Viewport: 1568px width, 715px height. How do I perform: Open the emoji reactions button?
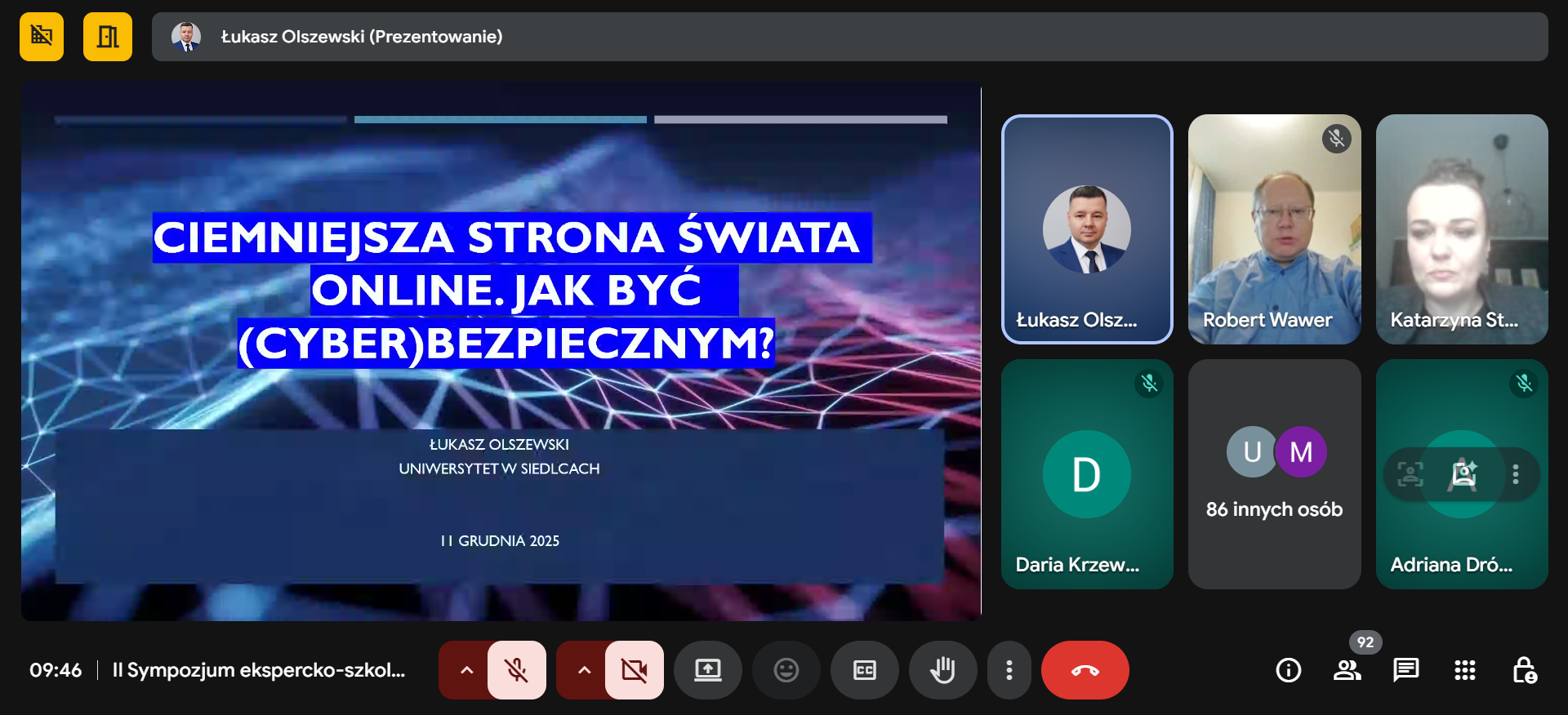[x=786, y=670]
